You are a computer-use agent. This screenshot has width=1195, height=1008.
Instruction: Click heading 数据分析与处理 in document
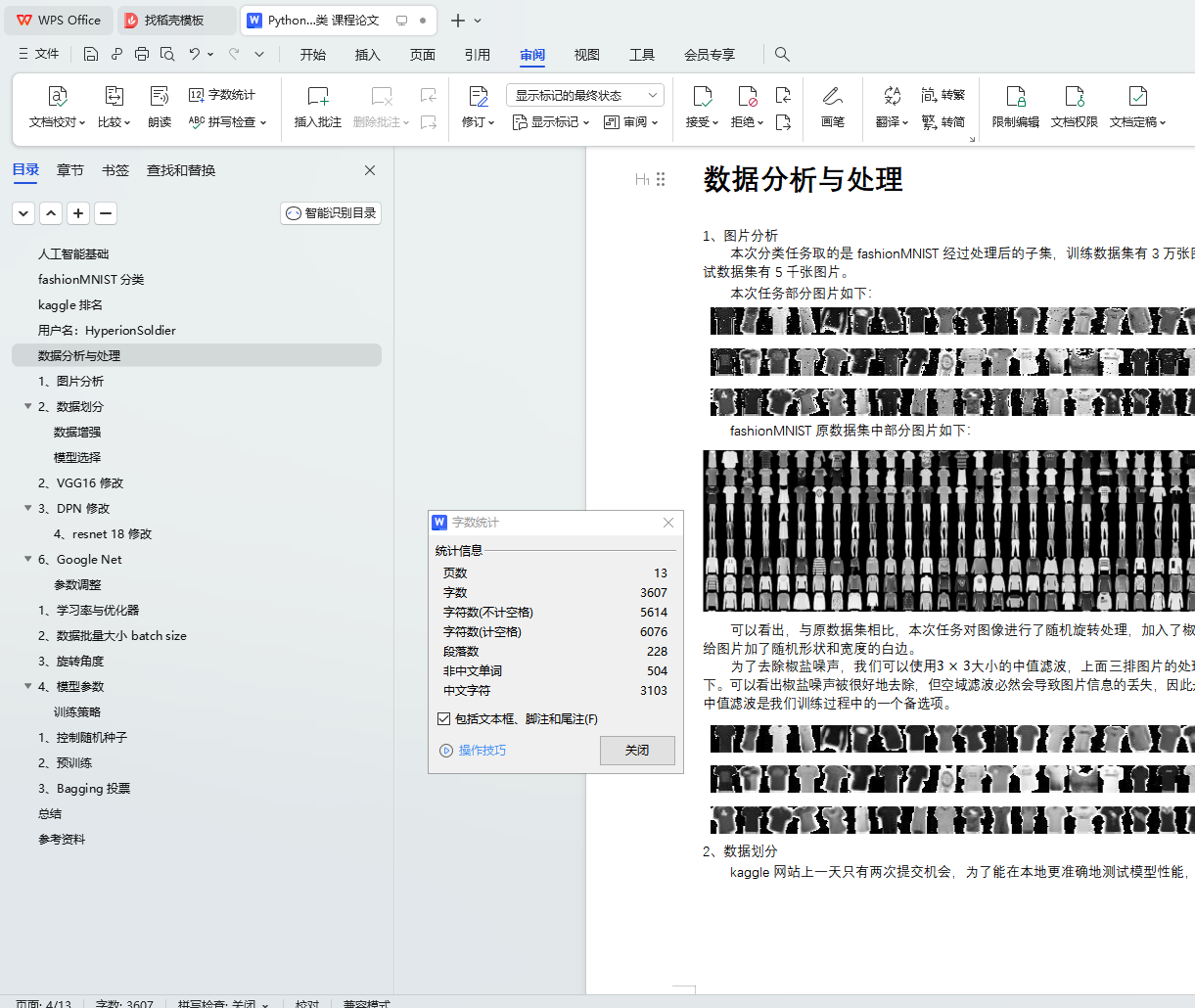coord(803,179)
